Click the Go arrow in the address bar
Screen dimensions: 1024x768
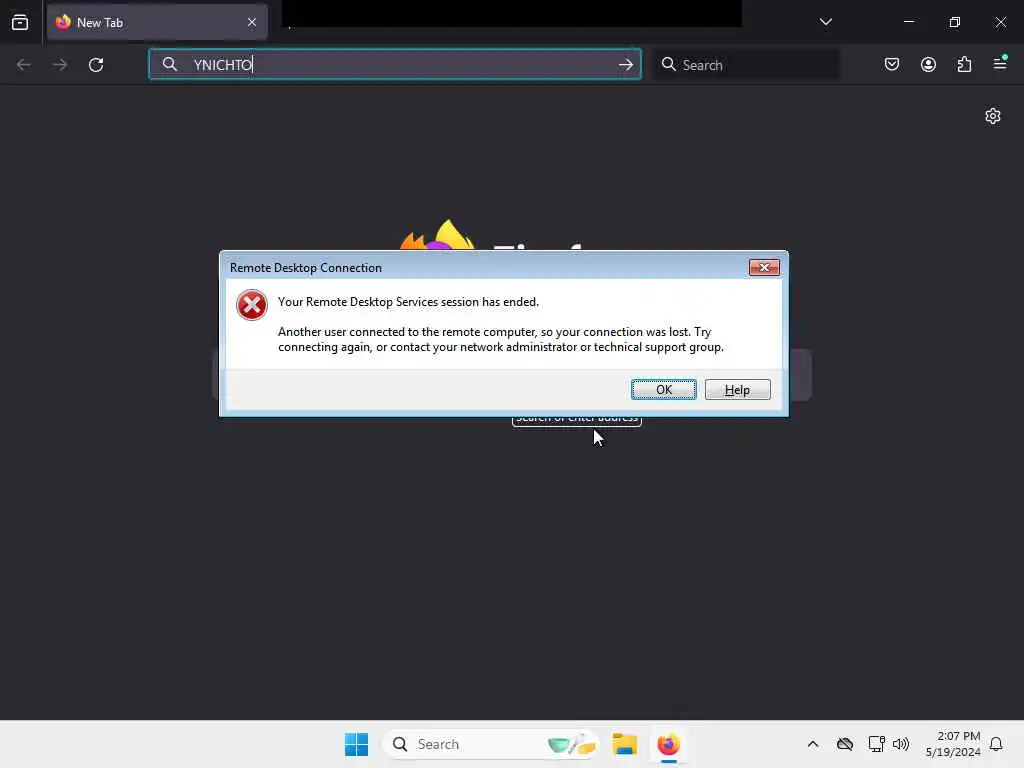click(x=626, y=65)
